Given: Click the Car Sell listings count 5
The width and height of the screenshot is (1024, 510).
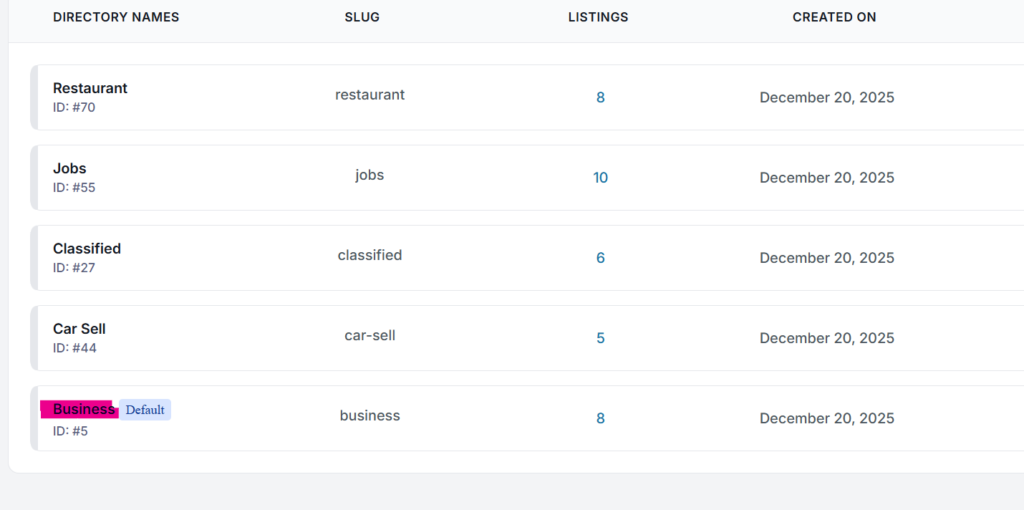Looking at the screenshot, I should (x=600, y=338).
